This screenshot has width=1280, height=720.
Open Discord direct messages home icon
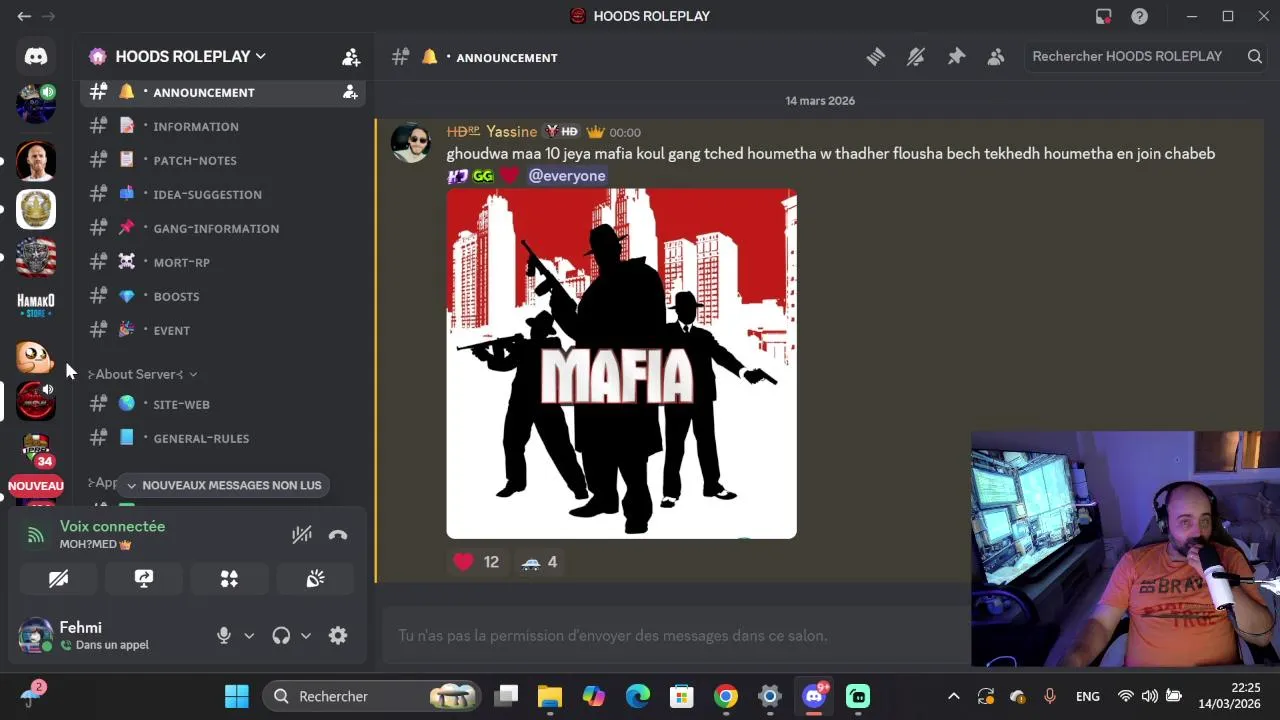pyautogui.click(x=36, y=57)
